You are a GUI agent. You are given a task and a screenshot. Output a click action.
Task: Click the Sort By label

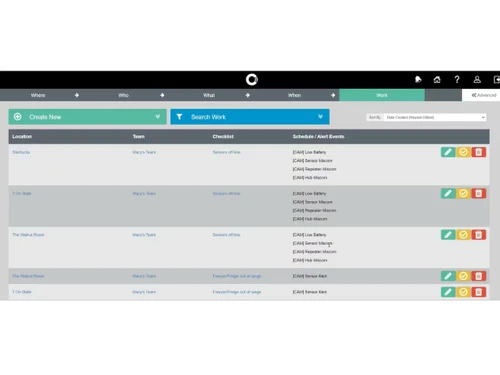coord(375,117)
